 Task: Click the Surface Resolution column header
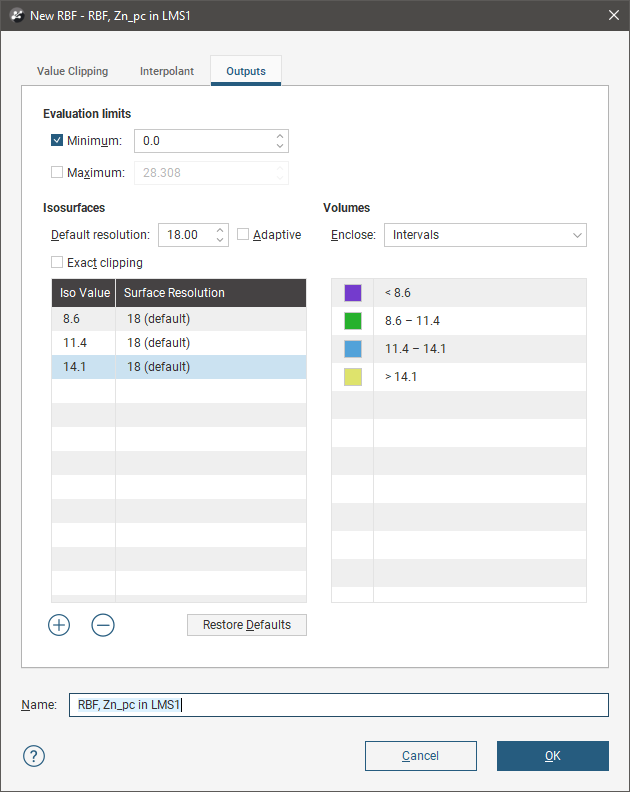pos(211,293)
